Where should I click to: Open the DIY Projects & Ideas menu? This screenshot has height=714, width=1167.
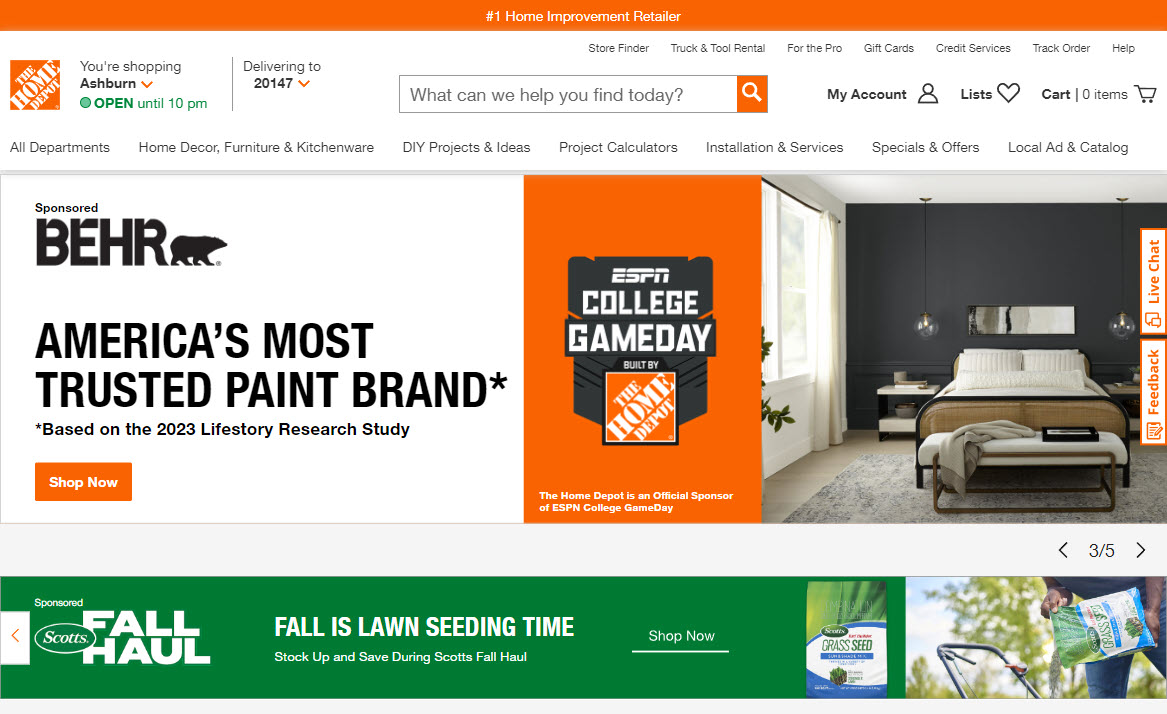click(x=466, y=147)
